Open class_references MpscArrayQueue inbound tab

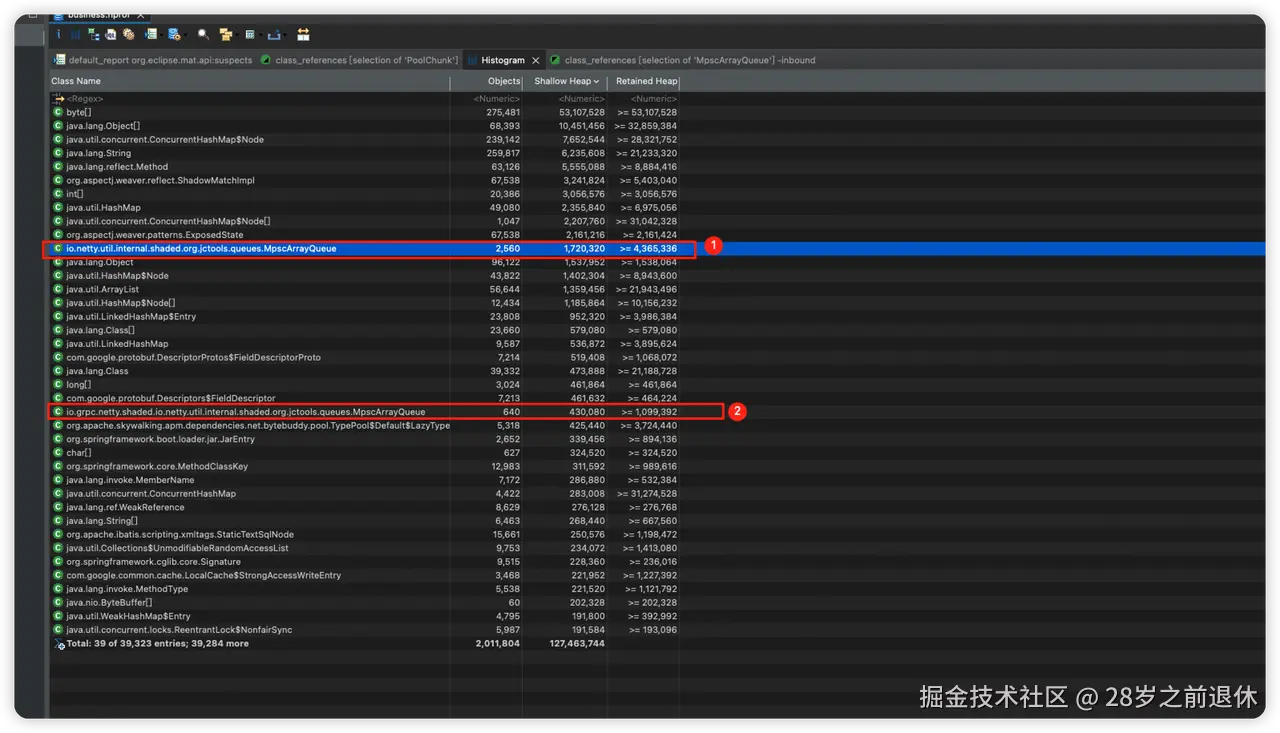683,60
